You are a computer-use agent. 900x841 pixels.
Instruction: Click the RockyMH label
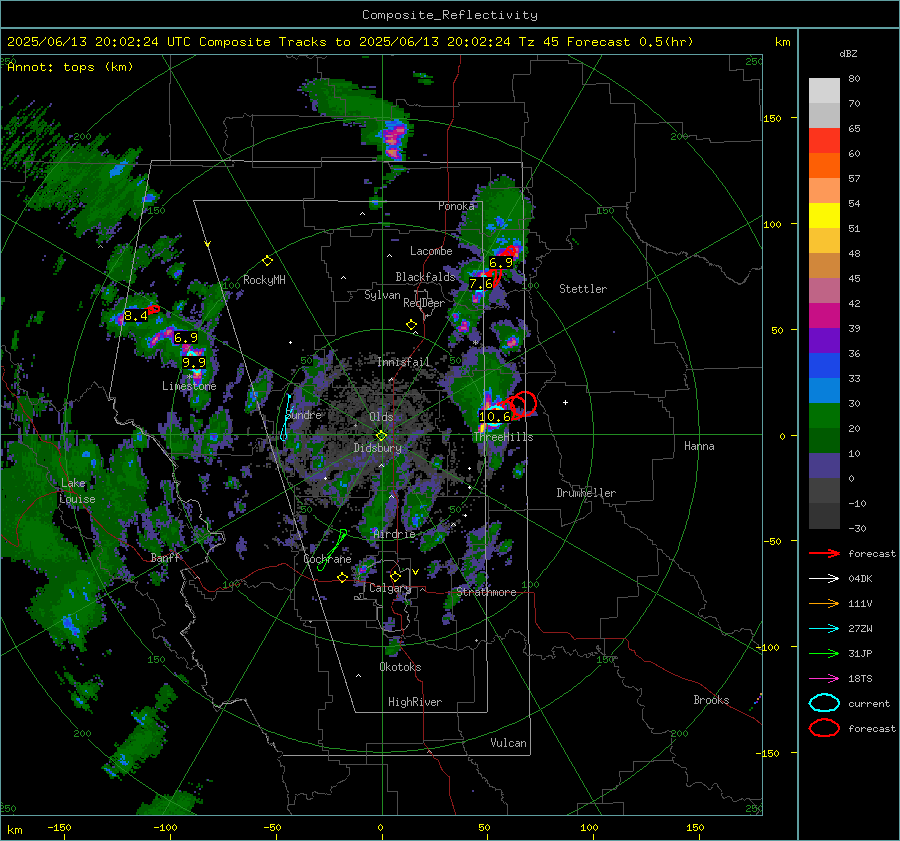coord(264,280)
